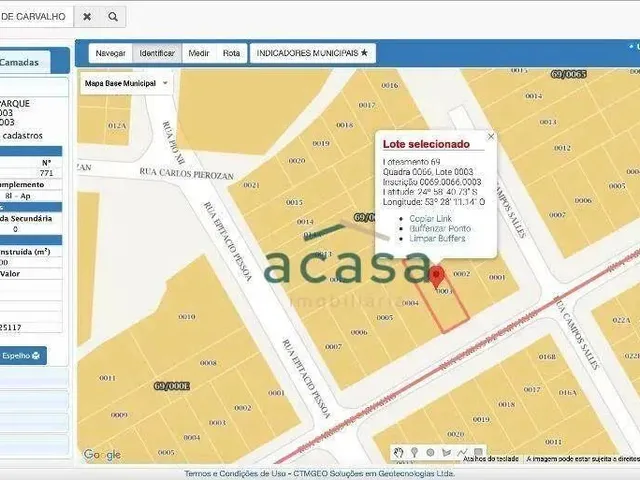Screen dimensions: 640x480
Task: Select the circle drawing tool
Action: click(430, 452)
